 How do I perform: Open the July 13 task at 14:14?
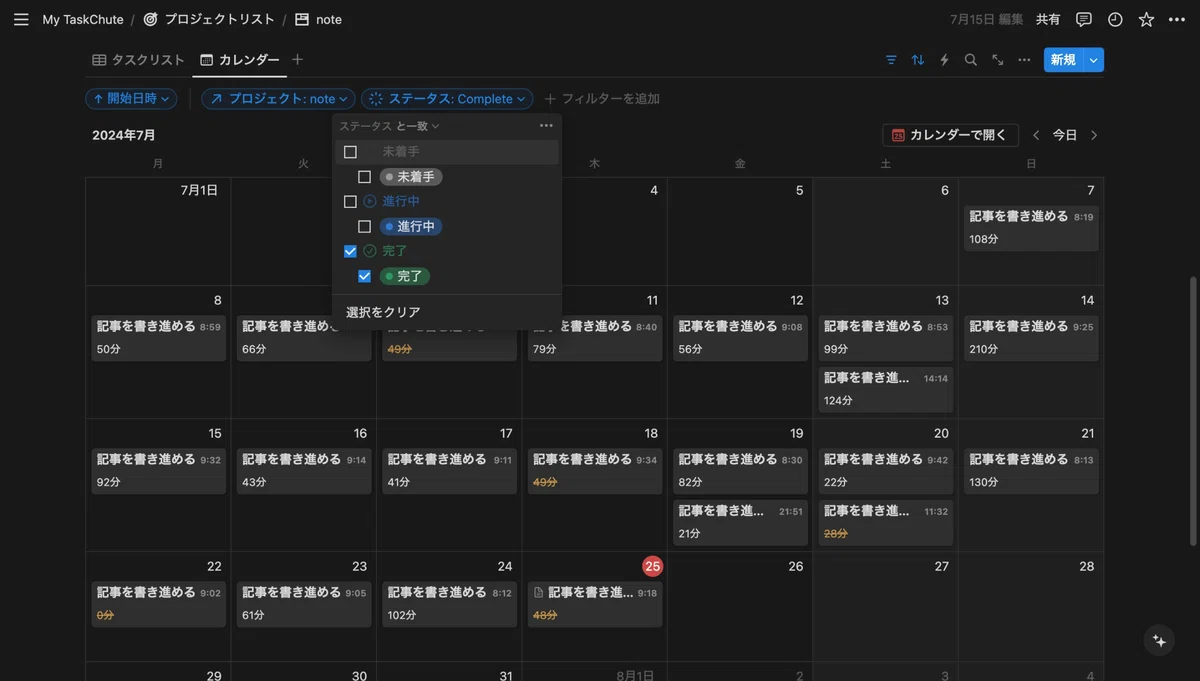pos(886,389)
